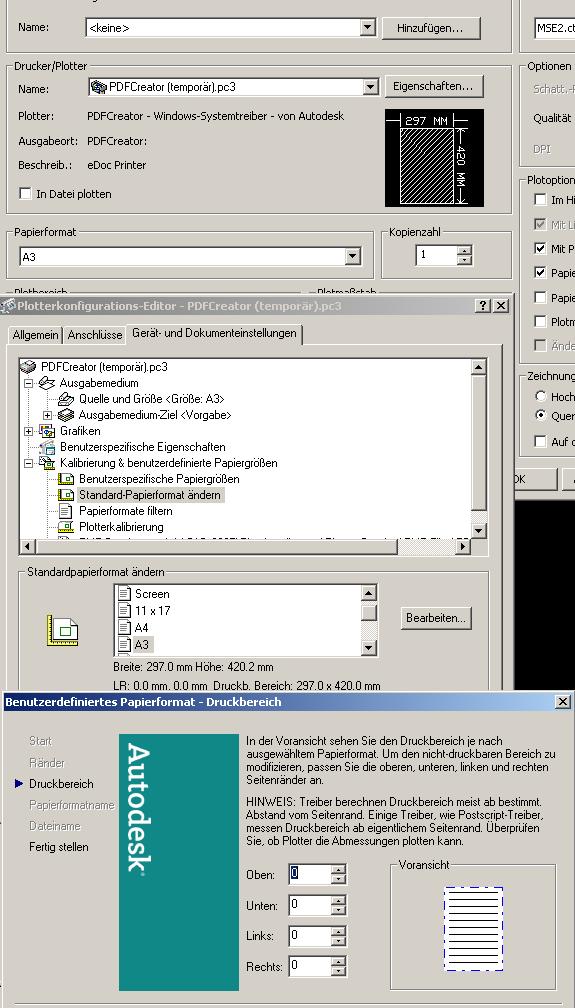Image resolution: width=575 pixels, height=1008 pixels.
Task: Click the paper ruler icon in Standardpapierformat ändern
Action: 62,630
